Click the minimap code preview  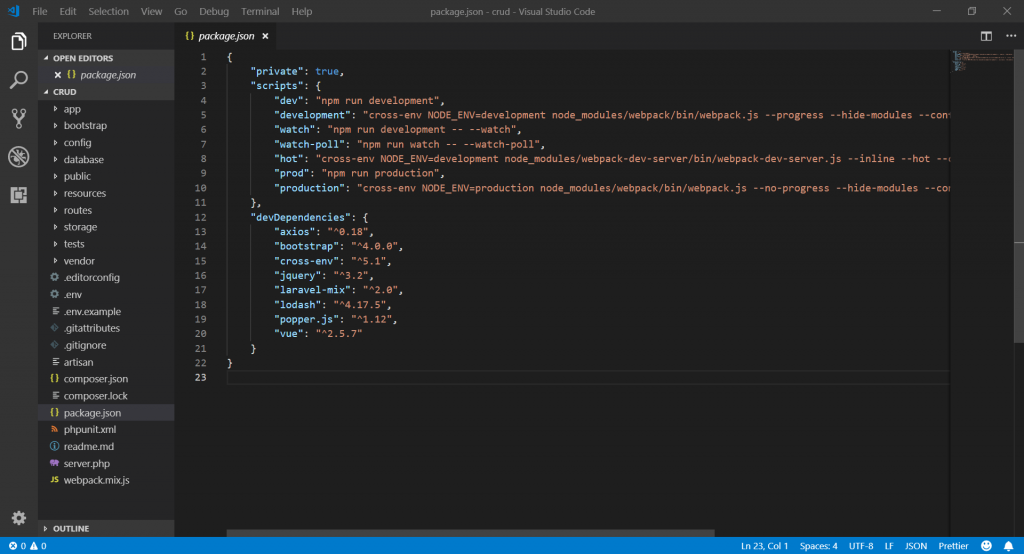coord(982,61)
